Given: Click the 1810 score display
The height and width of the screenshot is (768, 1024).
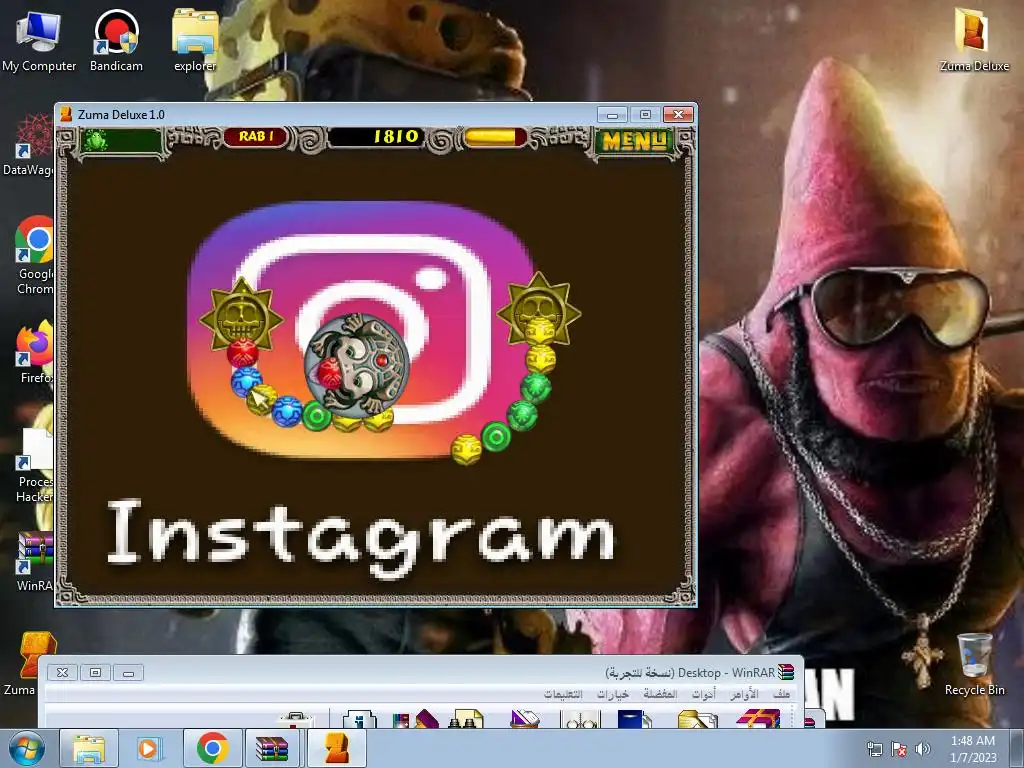Looking at the screenshot, I should coord(376,136).
